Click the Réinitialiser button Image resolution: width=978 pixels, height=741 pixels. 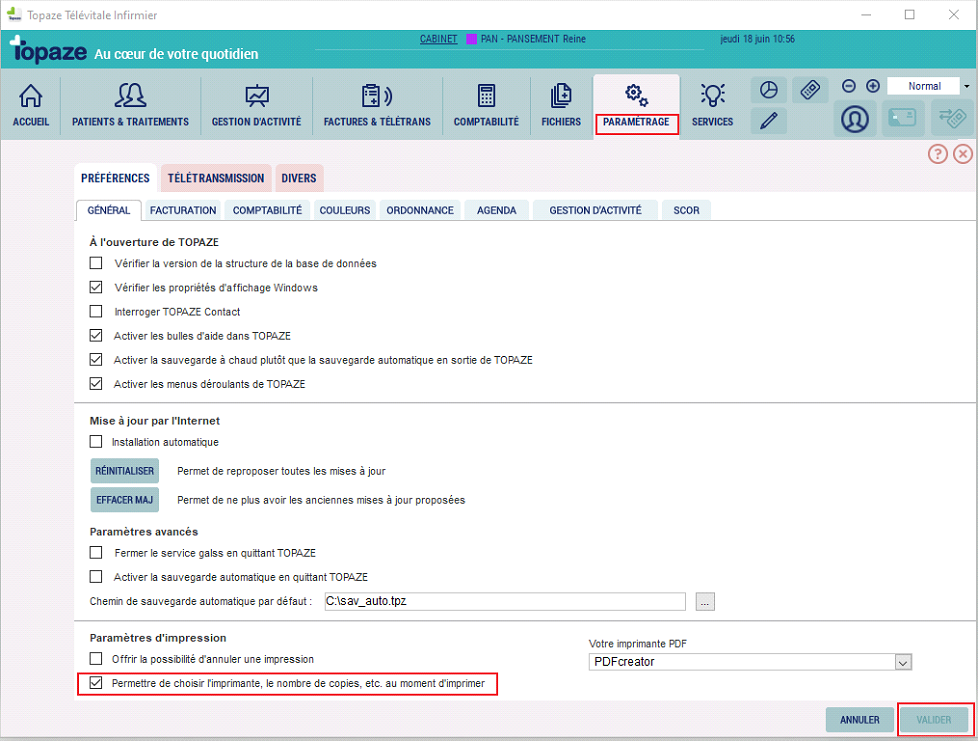point(125,471)
